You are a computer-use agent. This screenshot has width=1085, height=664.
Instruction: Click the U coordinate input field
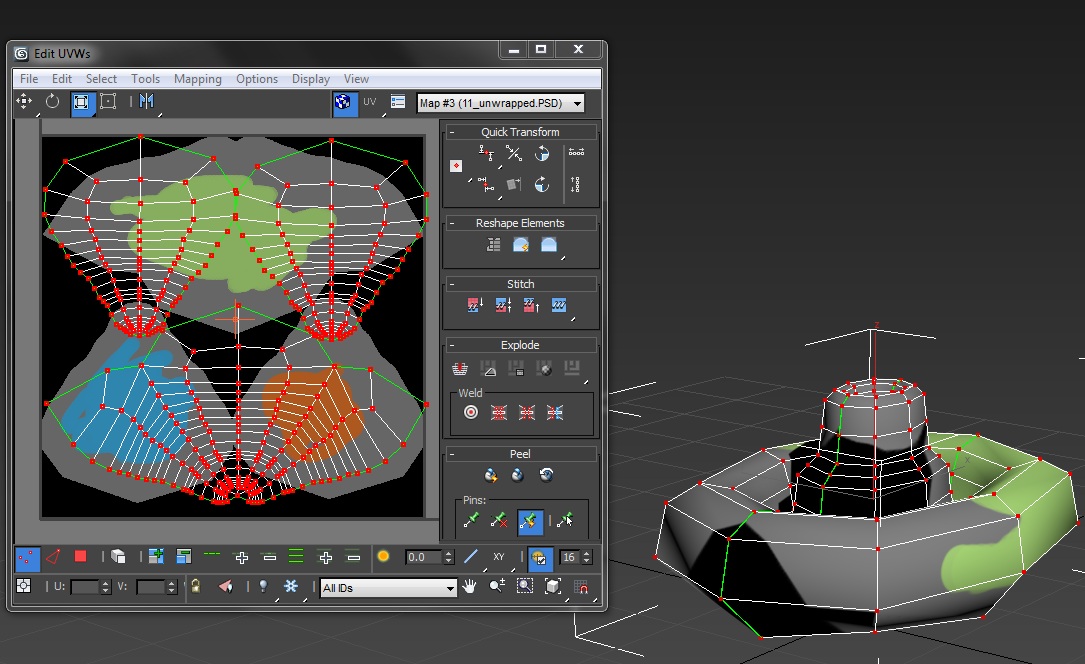click(x=85, y=587)
